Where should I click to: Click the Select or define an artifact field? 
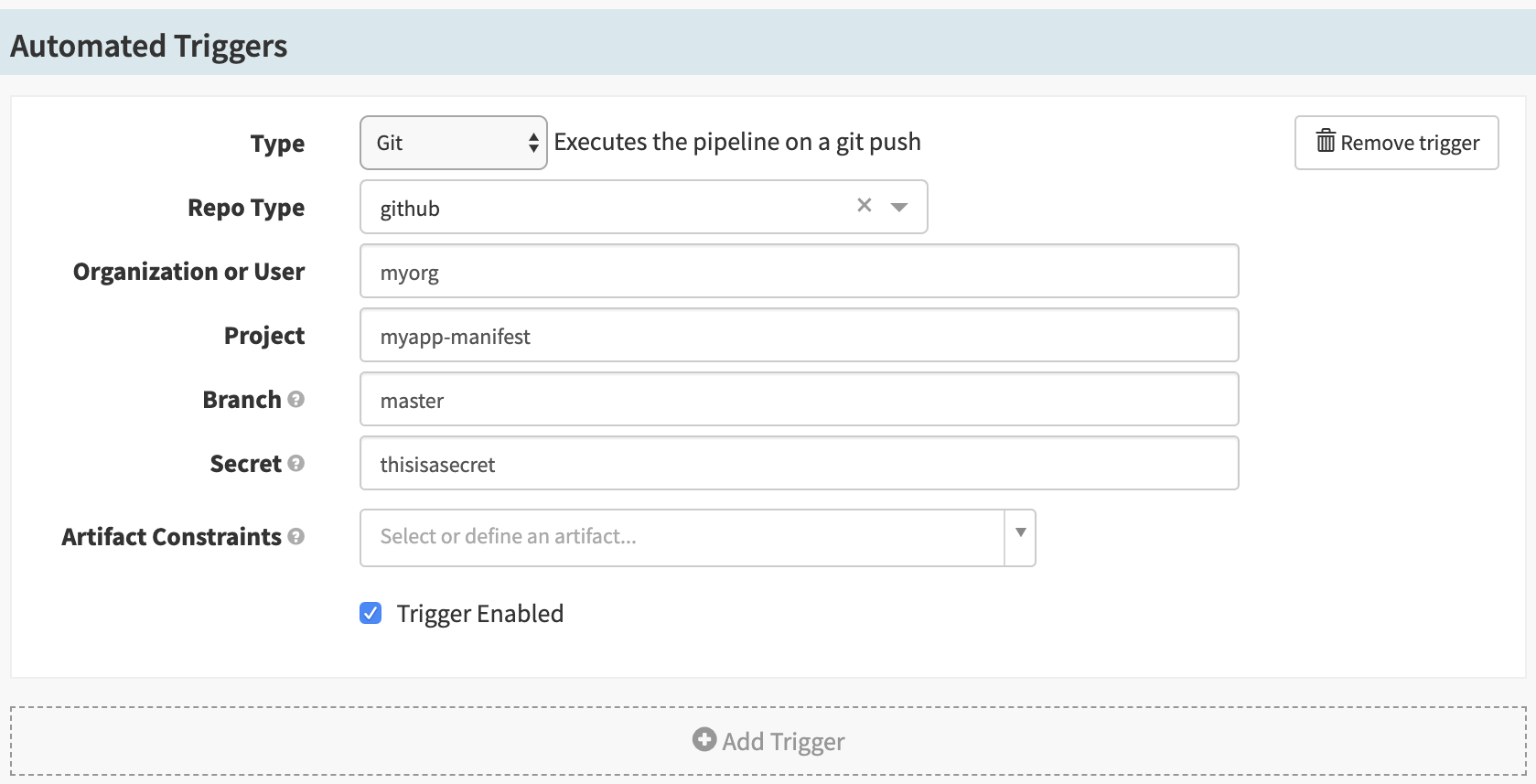point(682,537)
